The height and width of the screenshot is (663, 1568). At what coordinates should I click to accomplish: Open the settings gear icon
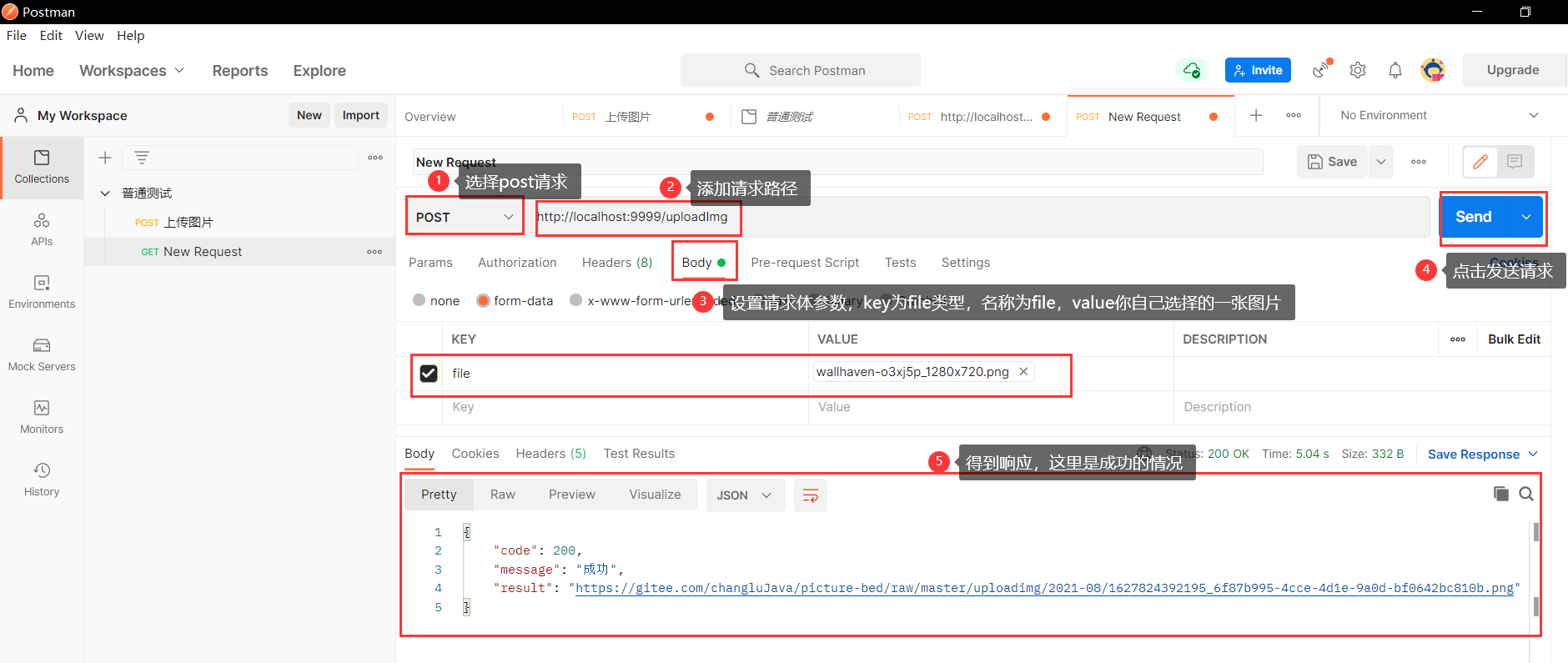pos(1358,70)
